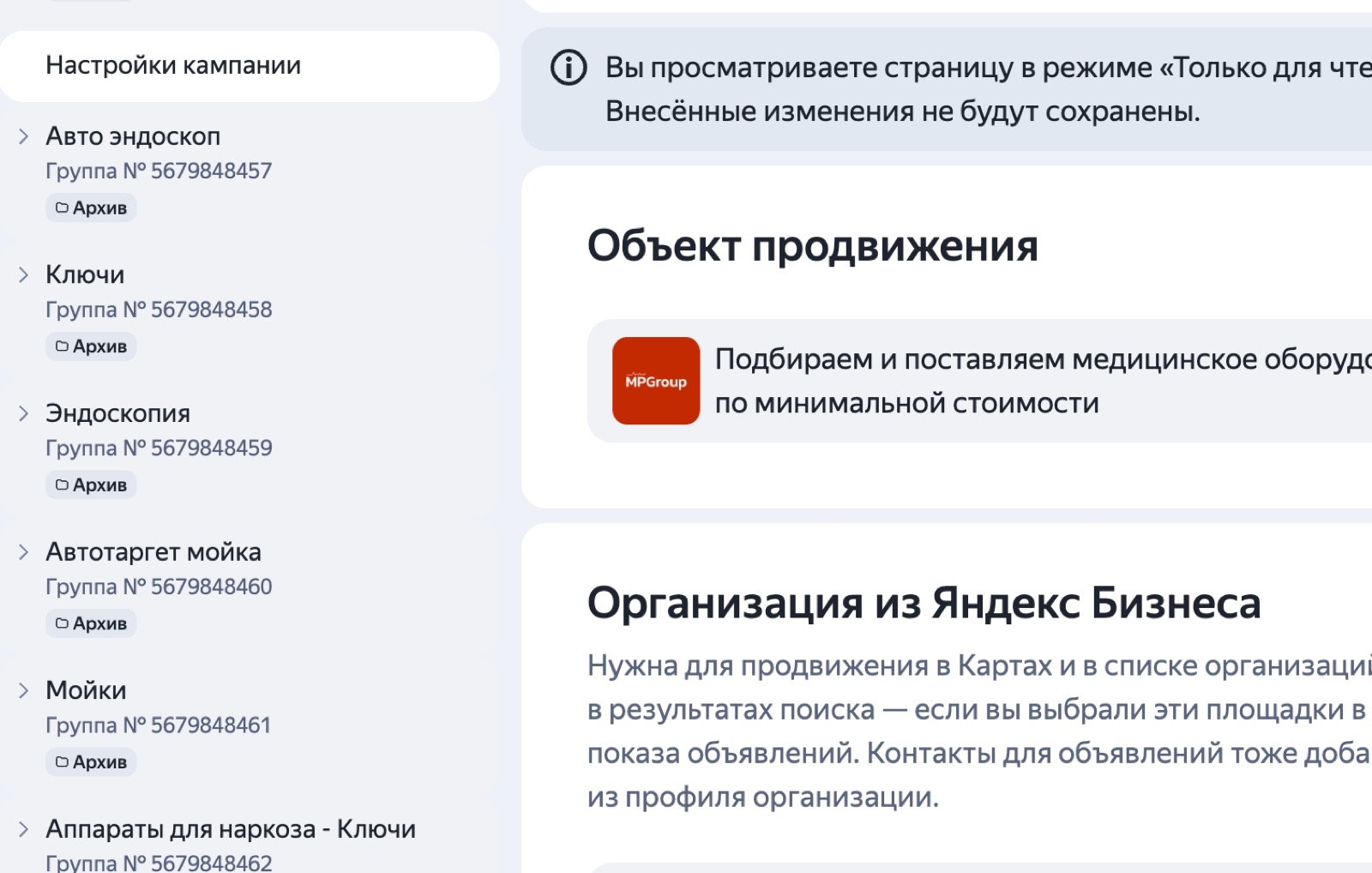Select the Авто эндоскоп group name

133,136
